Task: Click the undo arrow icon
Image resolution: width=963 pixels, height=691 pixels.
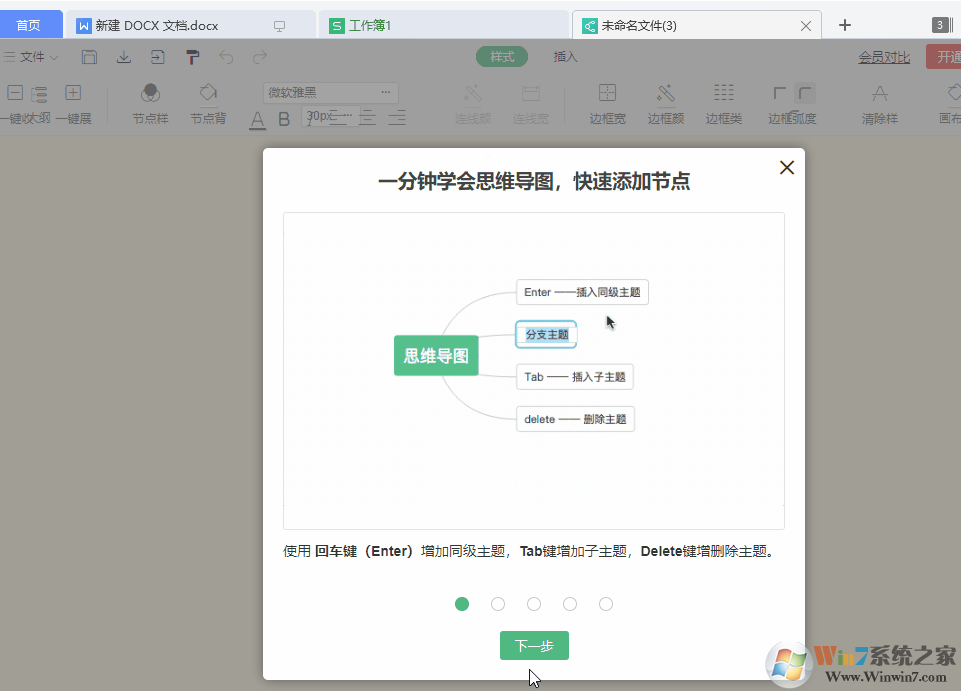Action: click(x=228, y=57)
